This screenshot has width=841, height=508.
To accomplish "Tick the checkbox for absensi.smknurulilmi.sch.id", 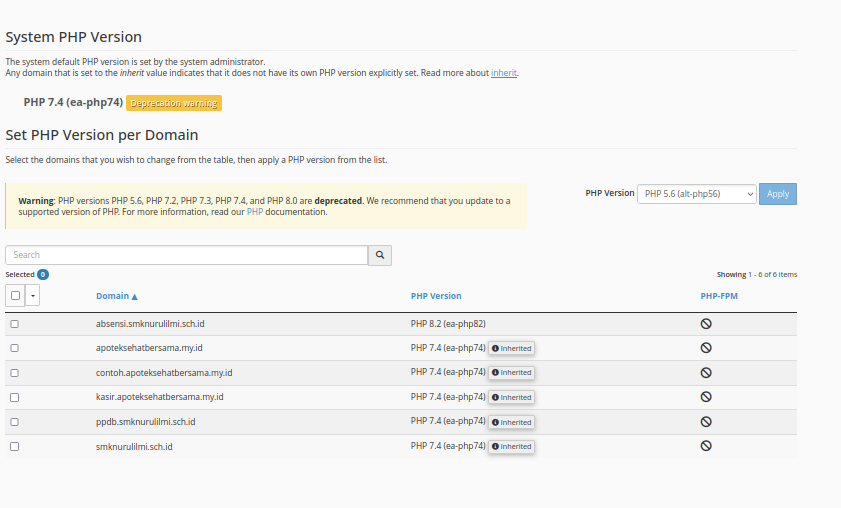I will pos(14,324).
